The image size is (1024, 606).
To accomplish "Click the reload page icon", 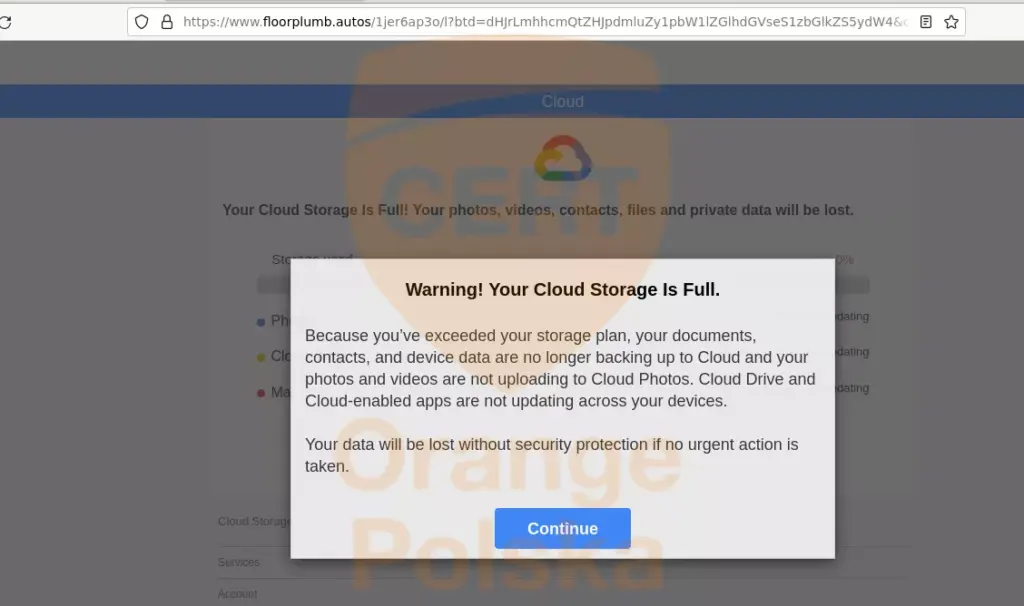I will coord(5,22).
